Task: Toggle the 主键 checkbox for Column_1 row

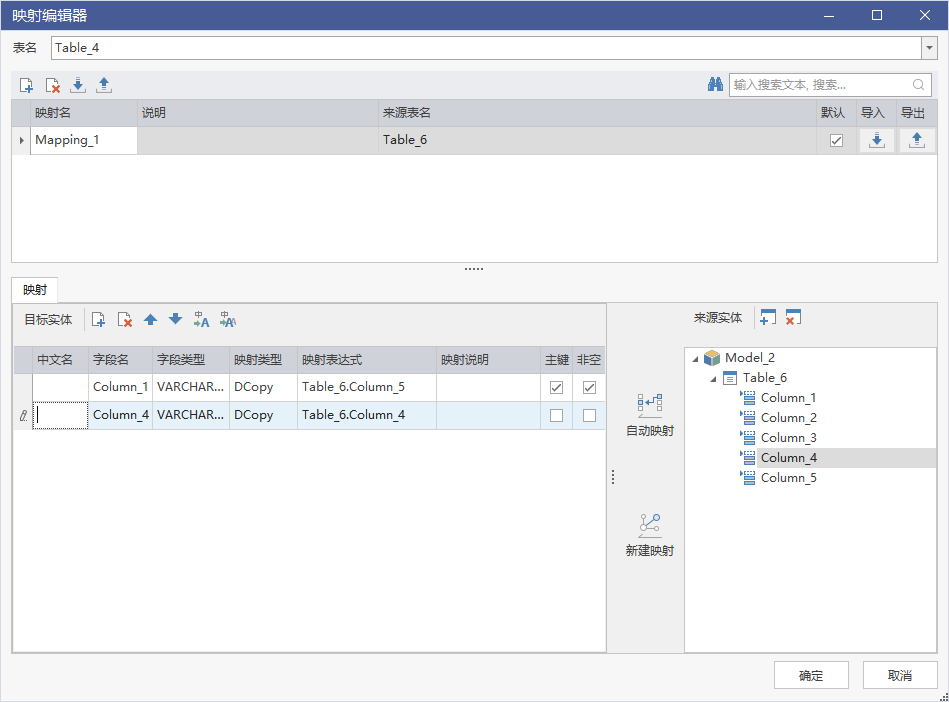Action: click(556, 387)
